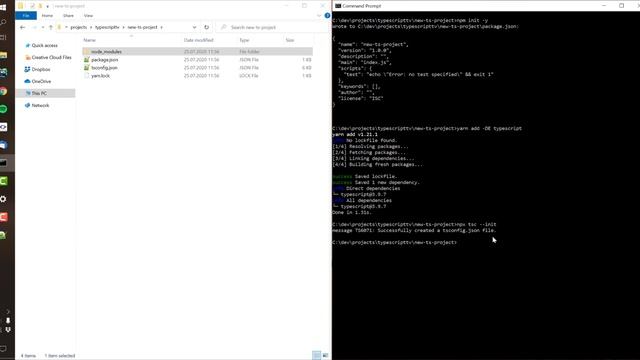This screenshot has width=640, height=360.
Task: Open taskbar search icon
Action: pyautogui.click(x=3, y=22)
